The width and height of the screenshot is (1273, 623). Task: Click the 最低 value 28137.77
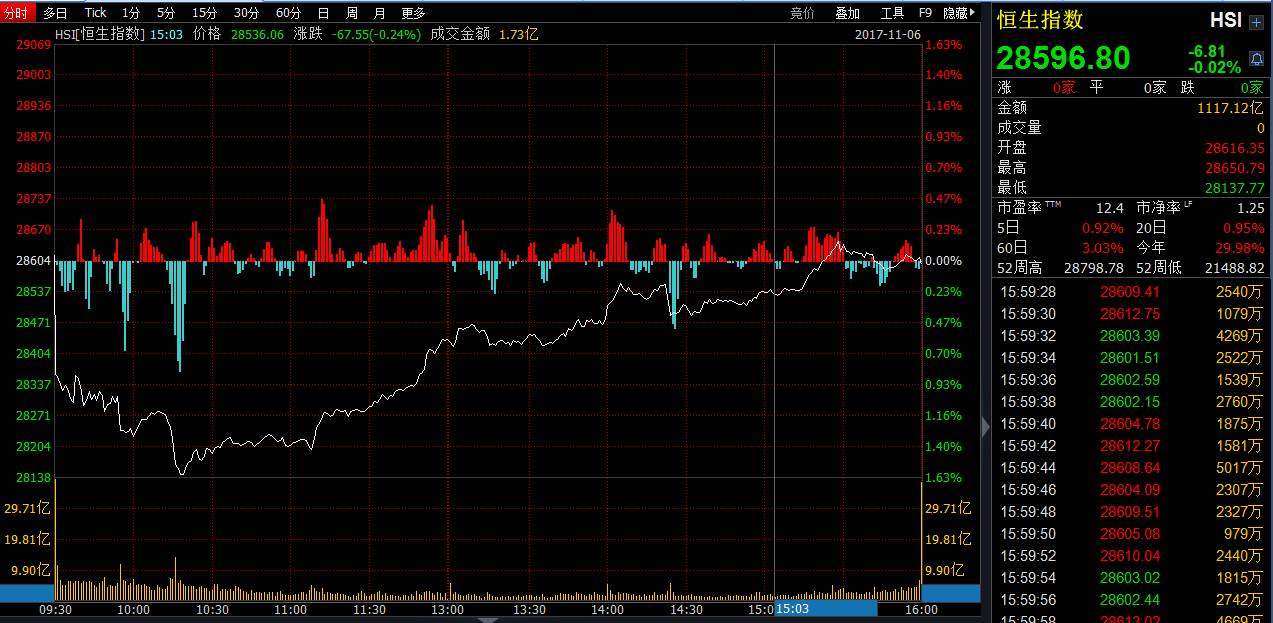point(1235,187)
